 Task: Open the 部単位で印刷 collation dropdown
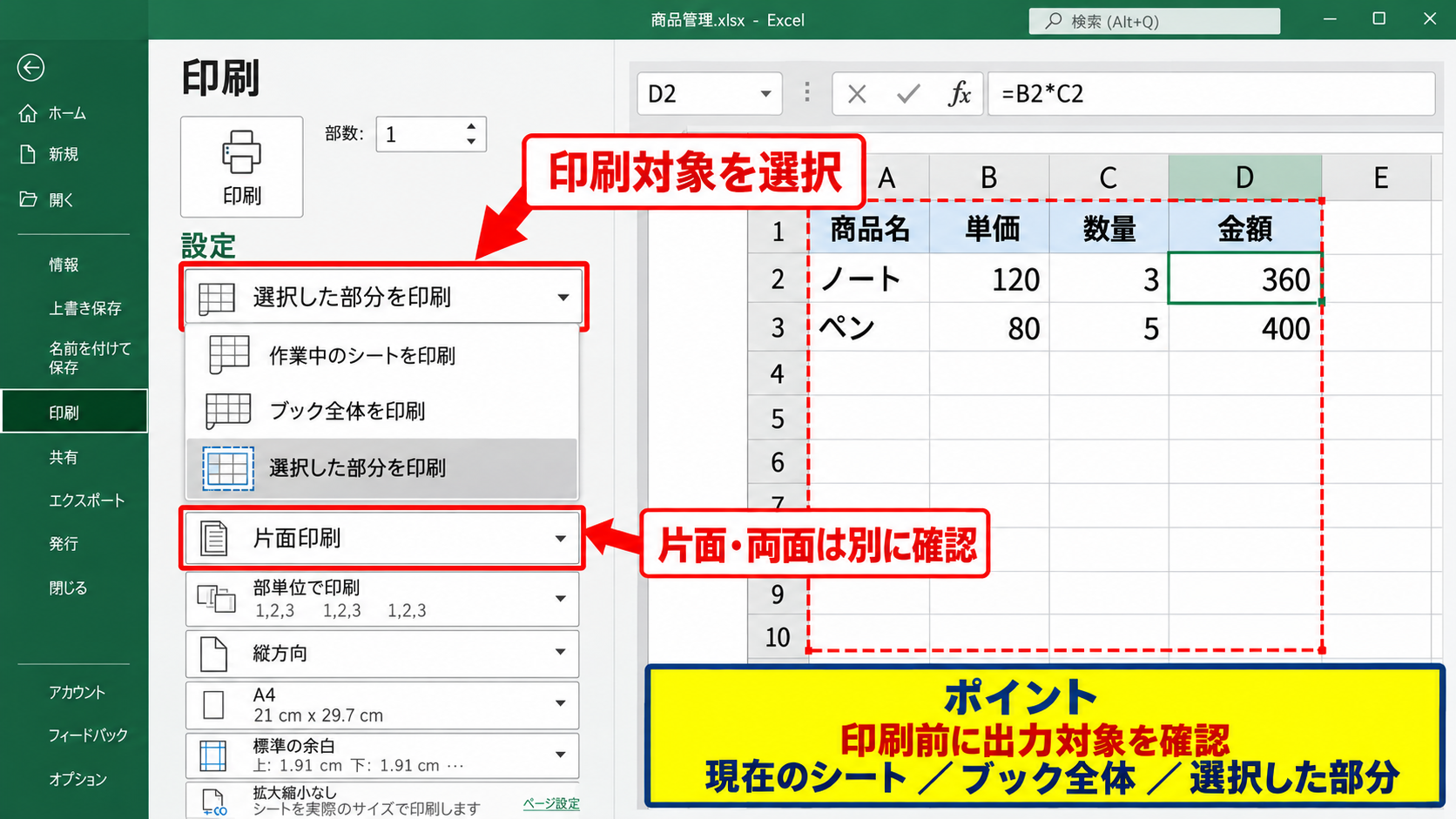point(382,599)
